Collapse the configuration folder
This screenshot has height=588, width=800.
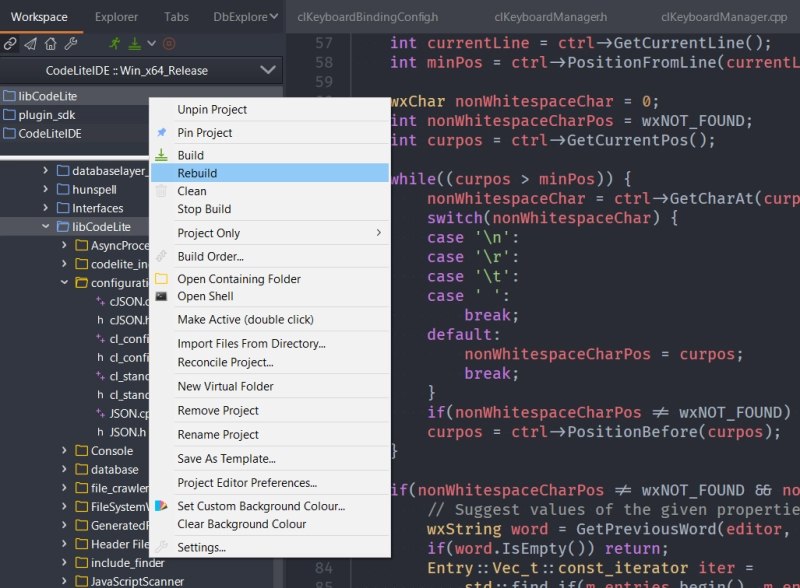[x=64, y=282]
